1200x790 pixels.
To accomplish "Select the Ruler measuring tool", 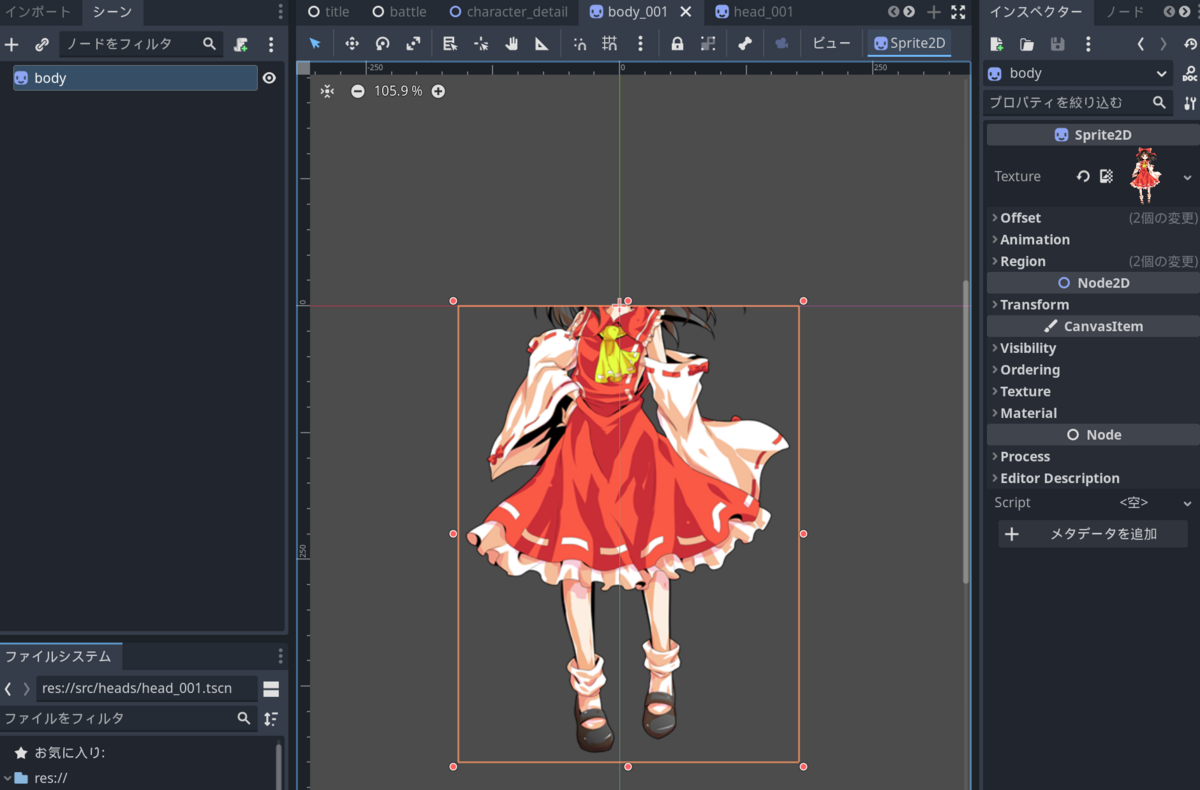I will click(x=541, y=44).
